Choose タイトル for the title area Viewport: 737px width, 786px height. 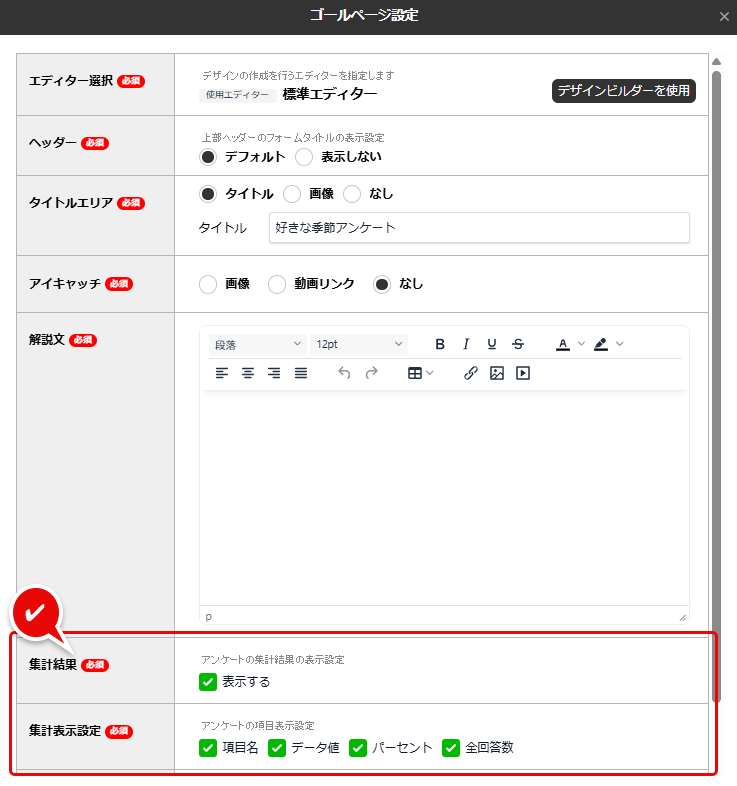208,194
